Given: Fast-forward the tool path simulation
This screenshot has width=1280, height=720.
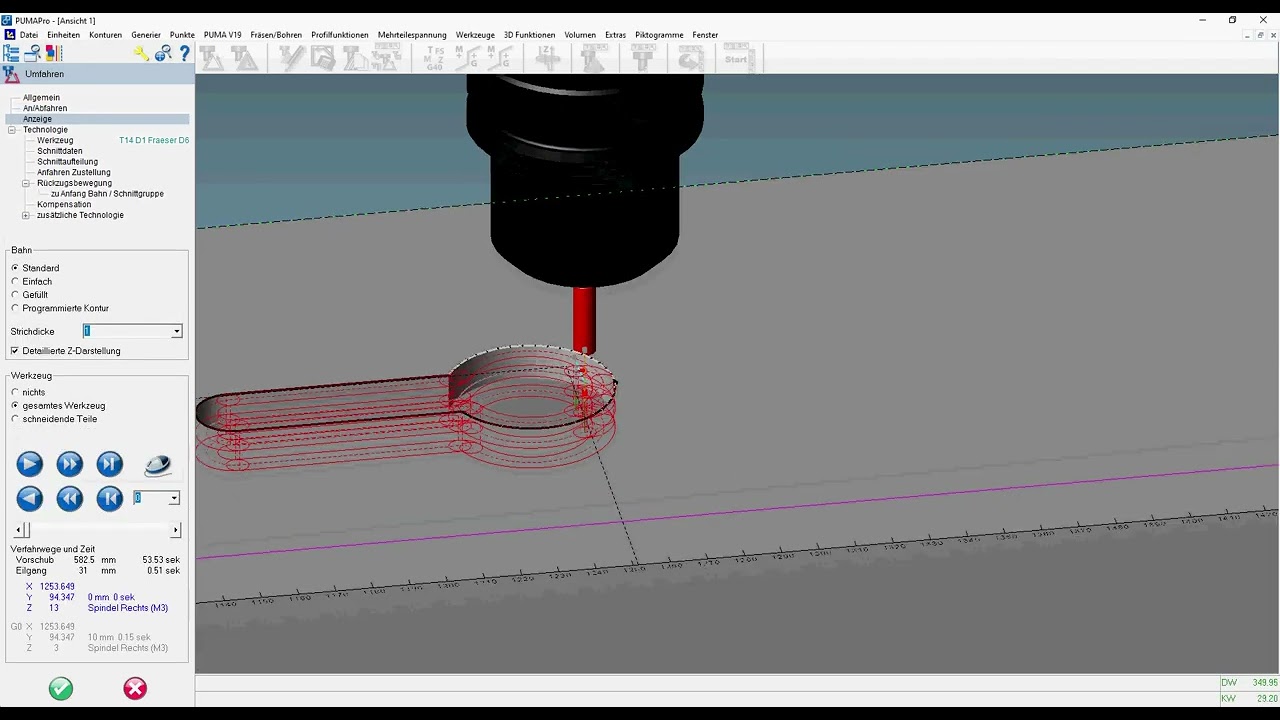Looking at the screenshot, I should (70, 464).
